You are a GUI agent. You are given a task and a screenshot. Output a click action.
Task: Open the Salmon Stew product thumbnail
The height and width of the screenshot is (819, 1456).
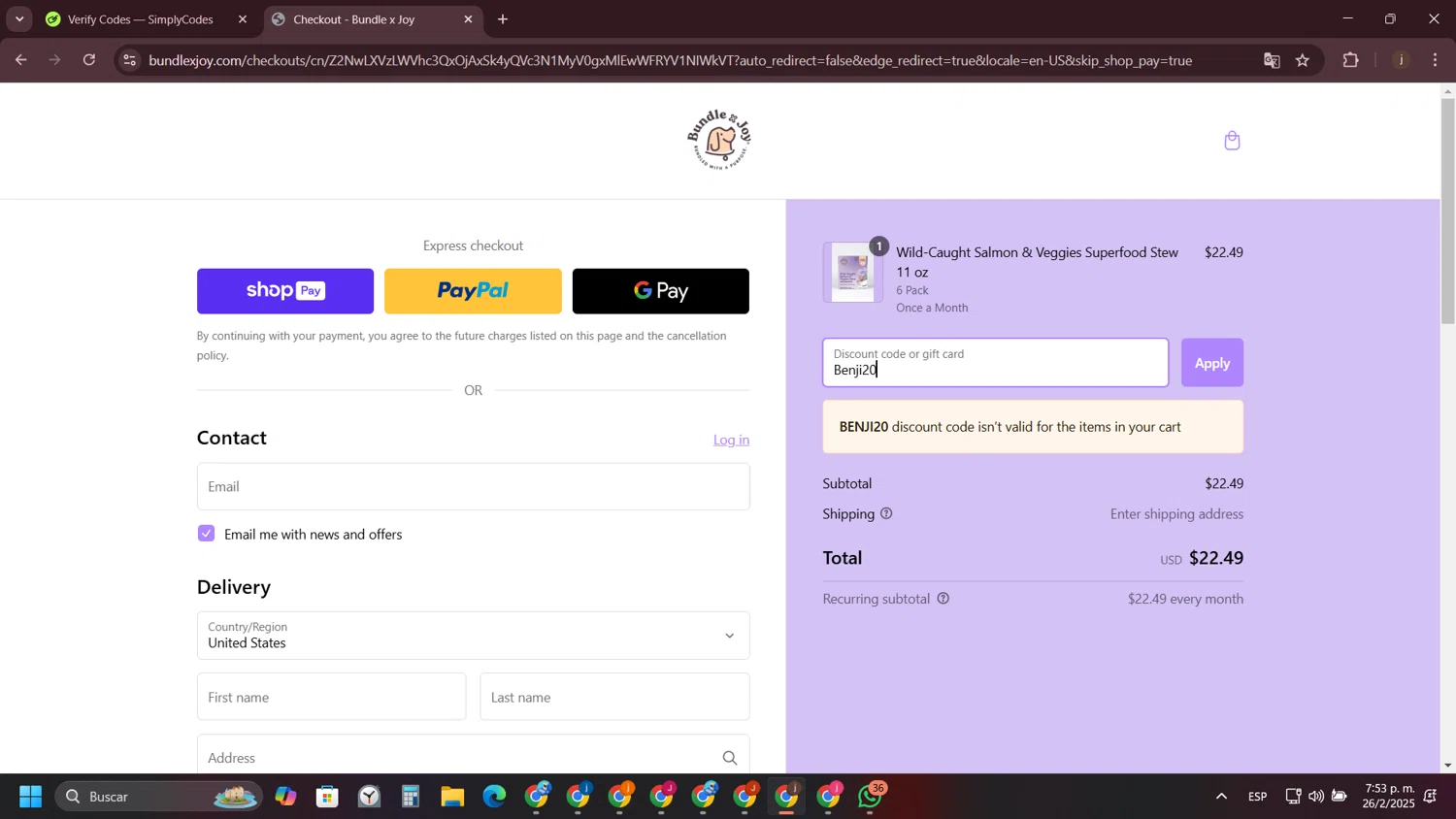(x=852, y=273)
